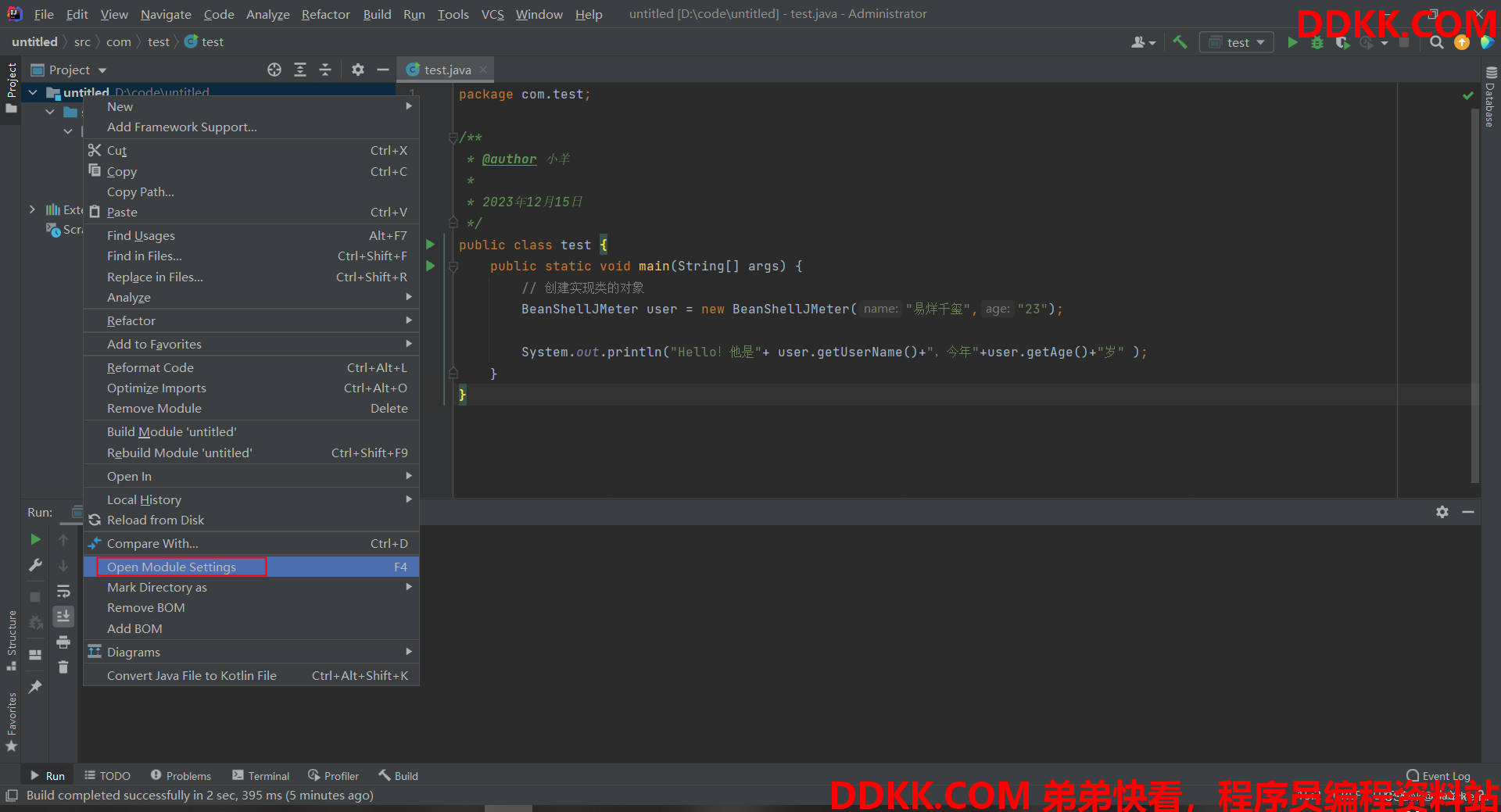Open the Event Log
This screenshot has height=812, width=1501.
click(1438, 775)
